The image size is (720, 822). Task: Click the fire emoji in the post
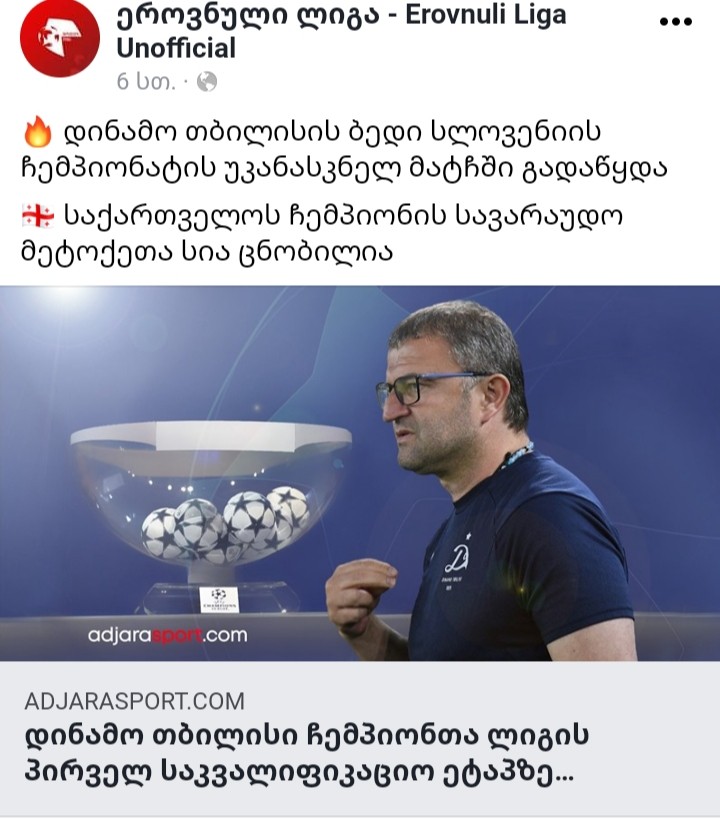38,133
